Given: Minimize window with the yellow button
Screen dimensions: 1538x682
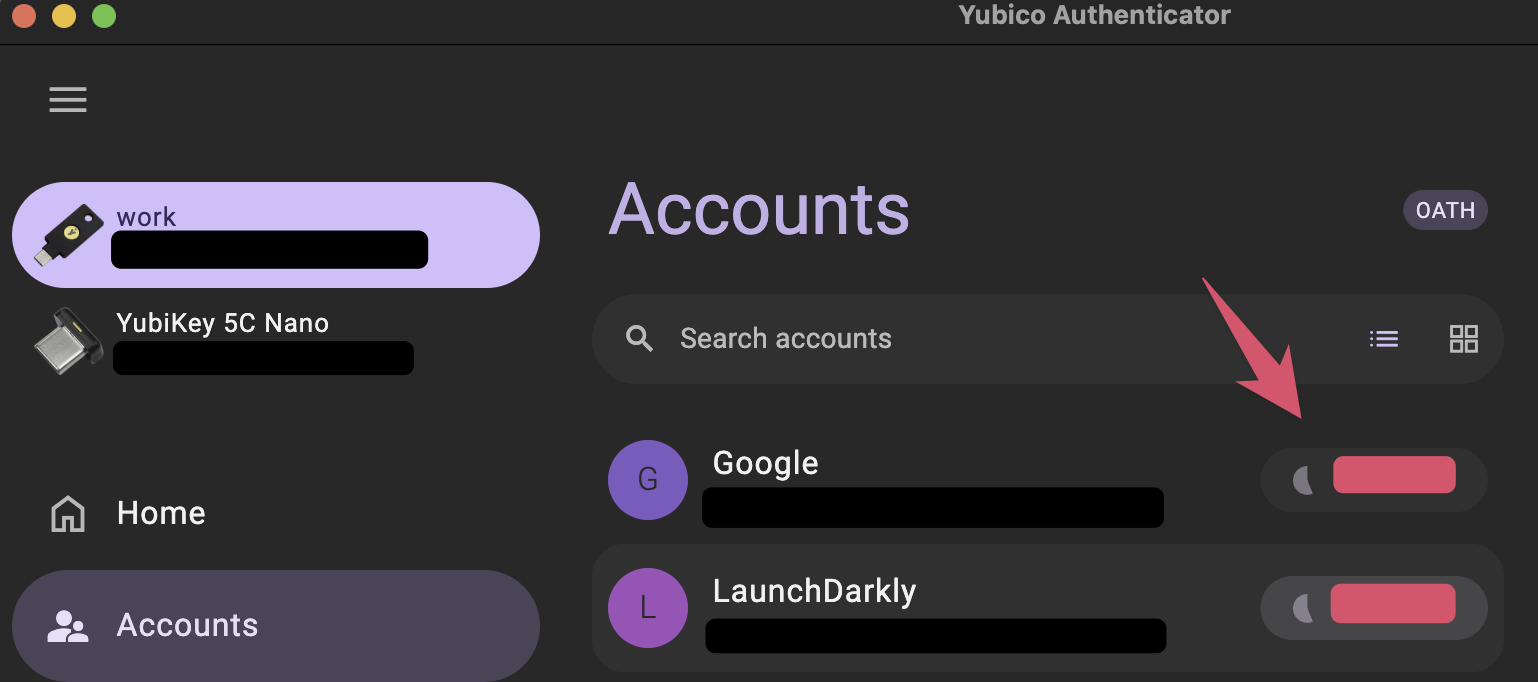Looking at the screenshot, I should 64,16.
